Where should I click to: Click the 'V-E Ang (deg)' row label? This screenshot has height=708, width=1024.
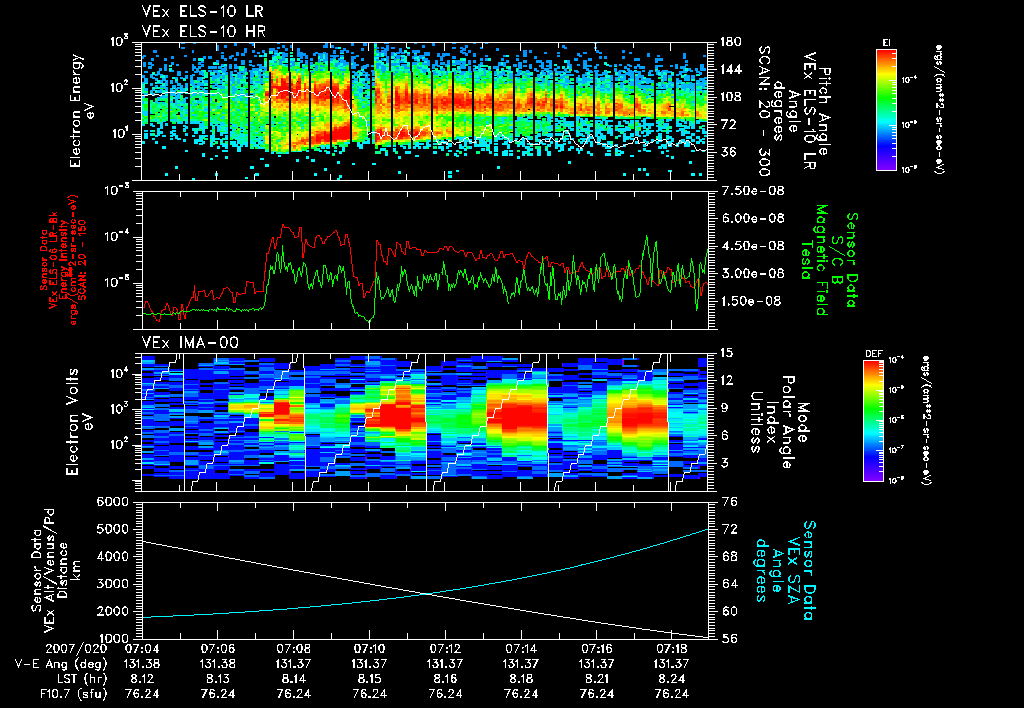[61, 665]
